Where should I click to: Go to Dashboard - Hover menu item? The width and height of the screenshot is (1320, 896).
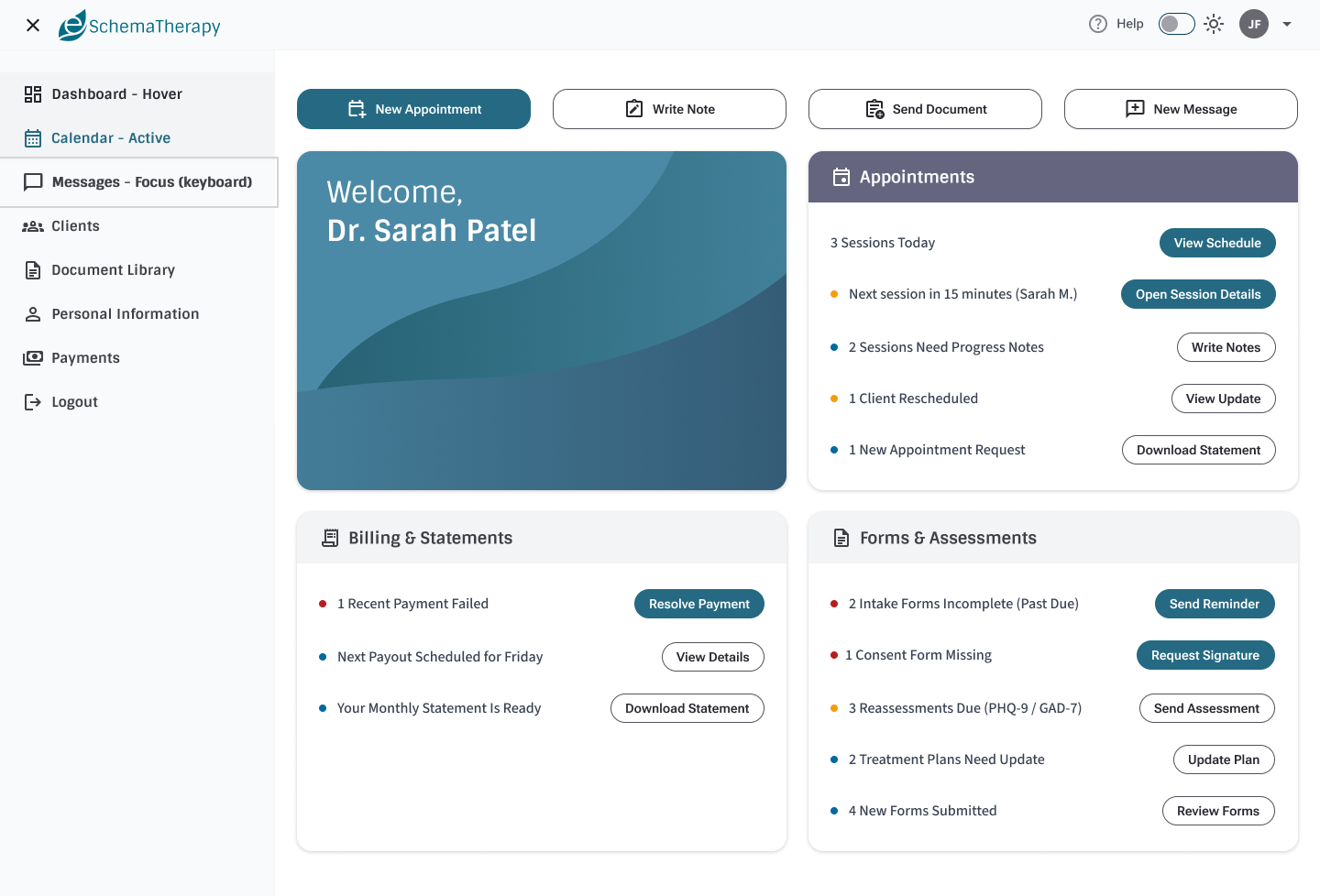tap(137, 94)
